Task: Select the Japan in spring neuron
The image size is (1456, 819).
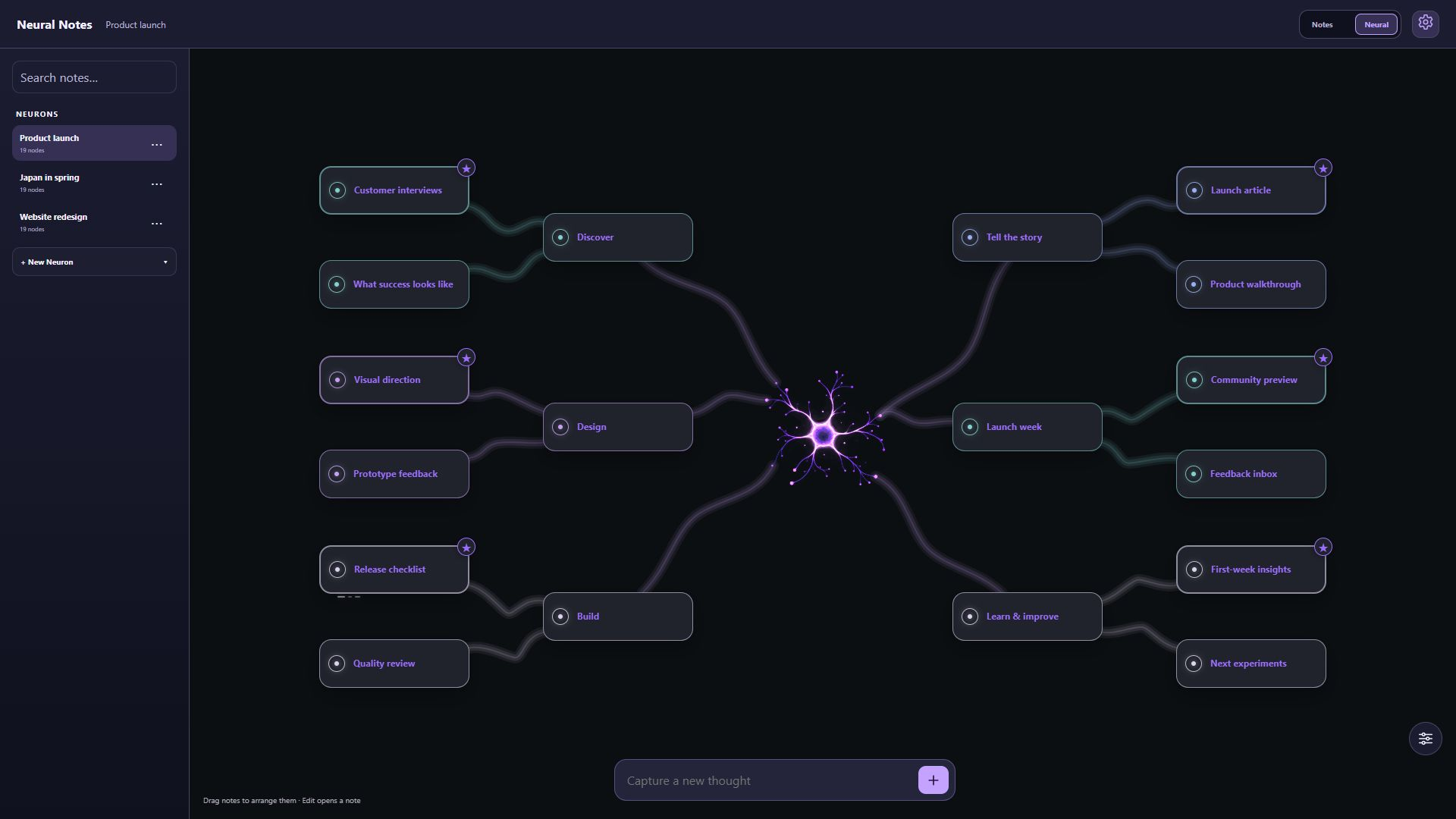Action: coord(94,182)
